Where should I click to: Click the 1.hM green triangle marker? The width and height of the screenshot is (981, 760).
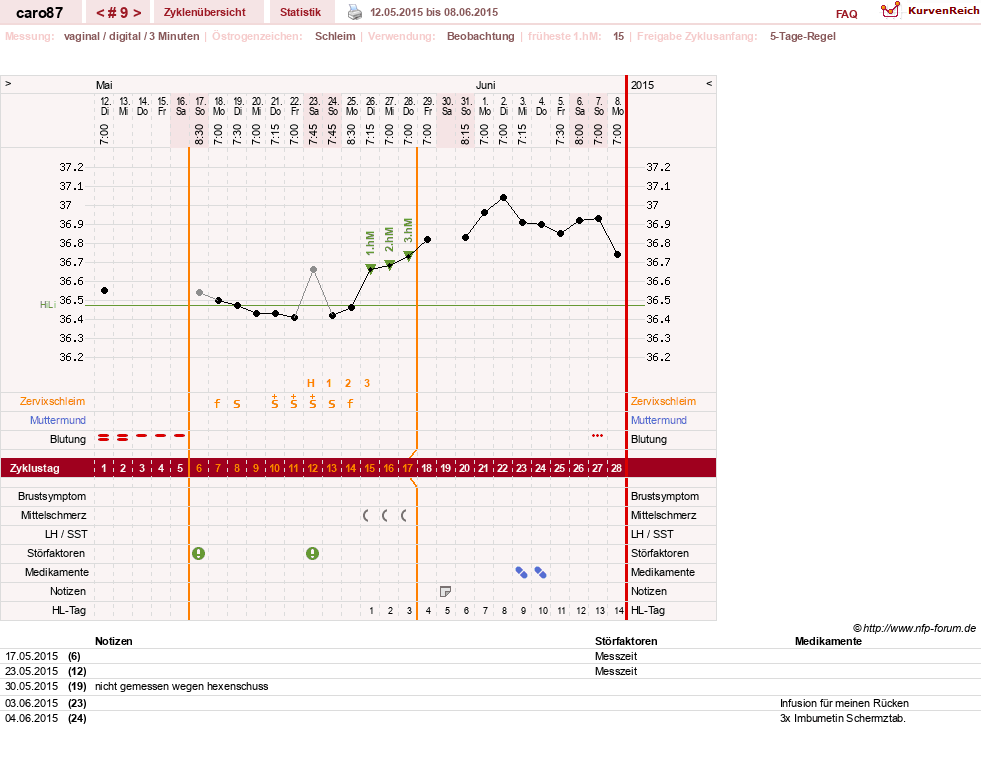[370, 269]
